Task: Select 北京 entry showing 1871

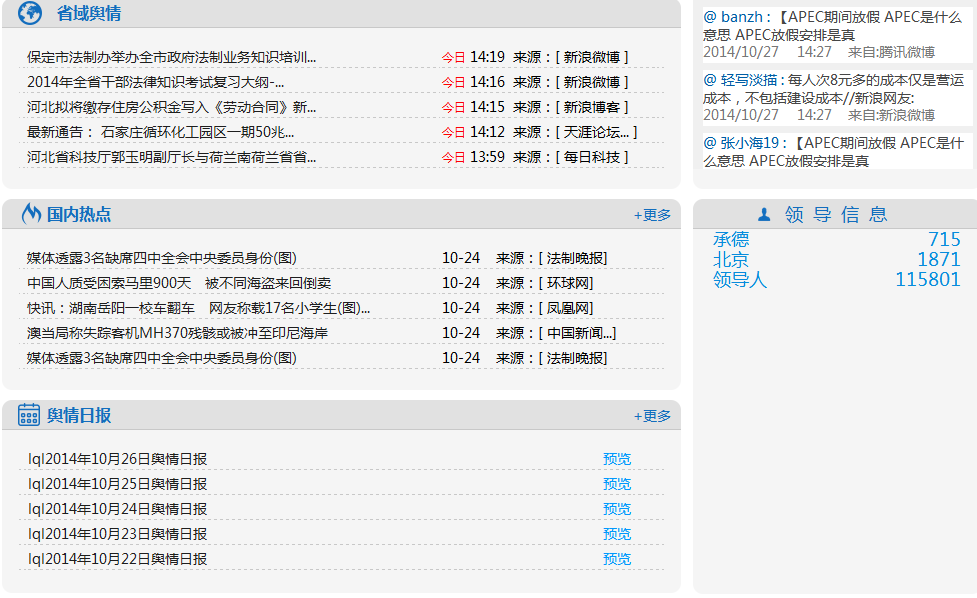Action: click(x=730, y=260)
